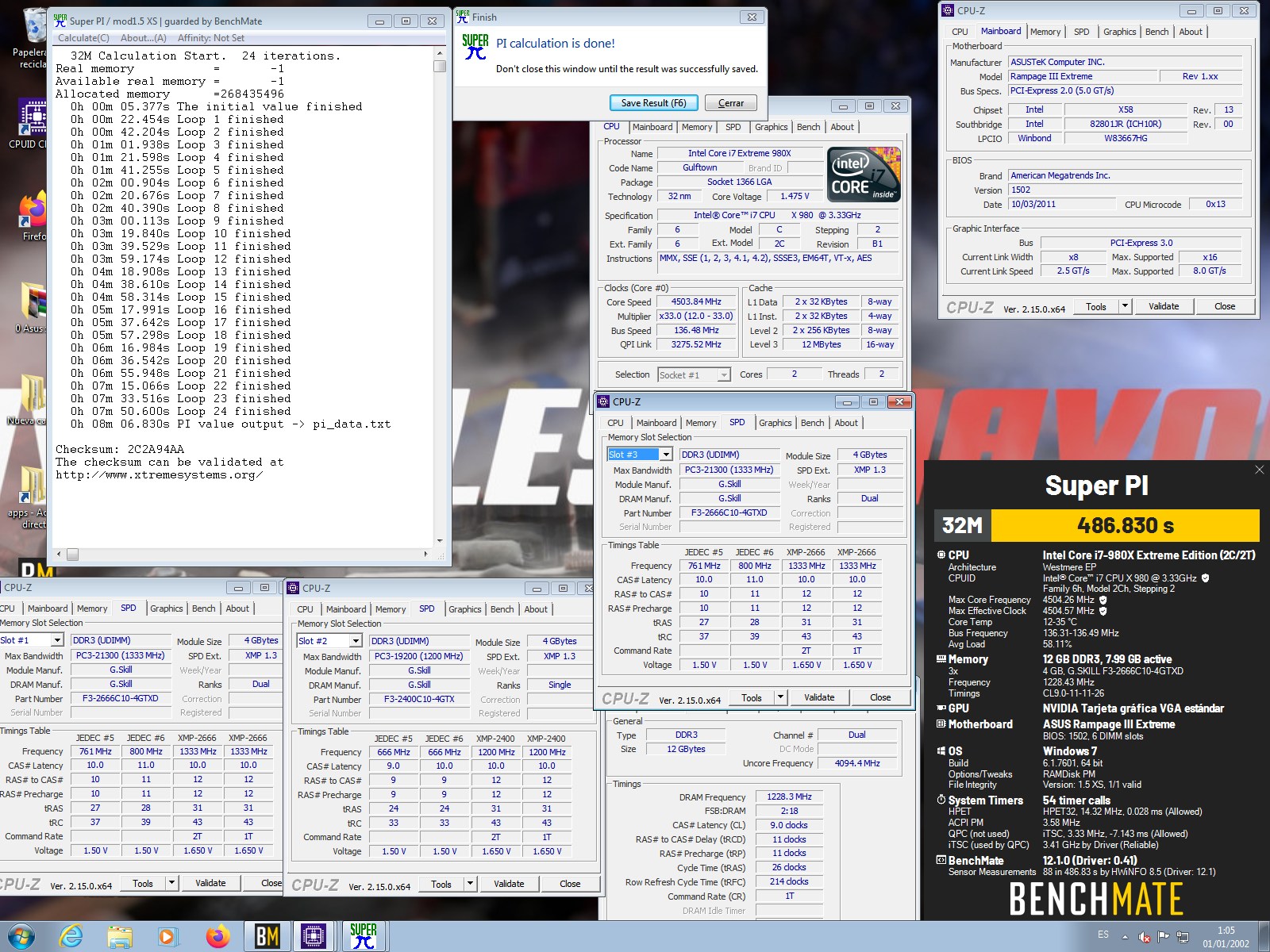Viewport: 1270px width, 952px height.
Task: Select the Recycle Bin desktop icon
Action: 32,38
